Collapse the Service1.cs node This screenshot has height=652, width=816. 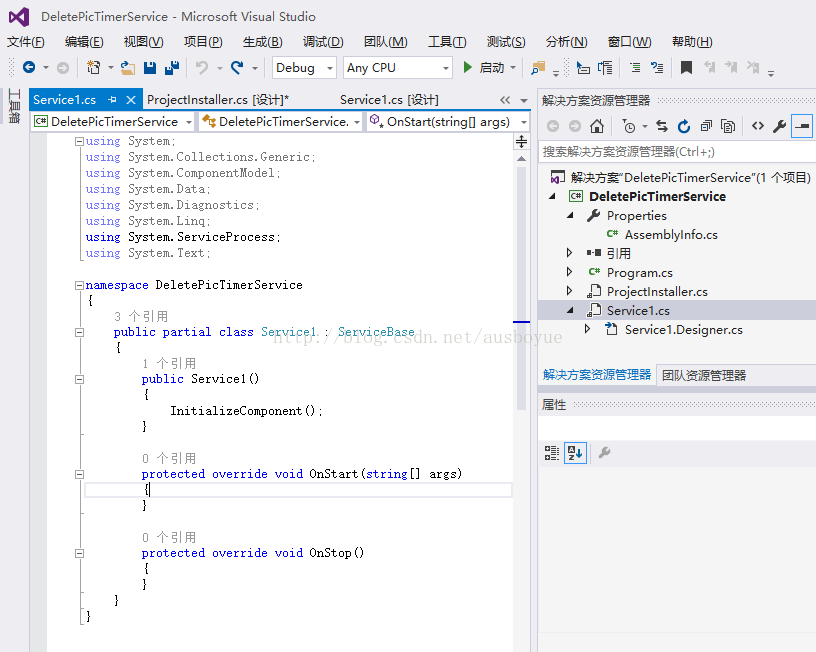click(x=570, y=310)
